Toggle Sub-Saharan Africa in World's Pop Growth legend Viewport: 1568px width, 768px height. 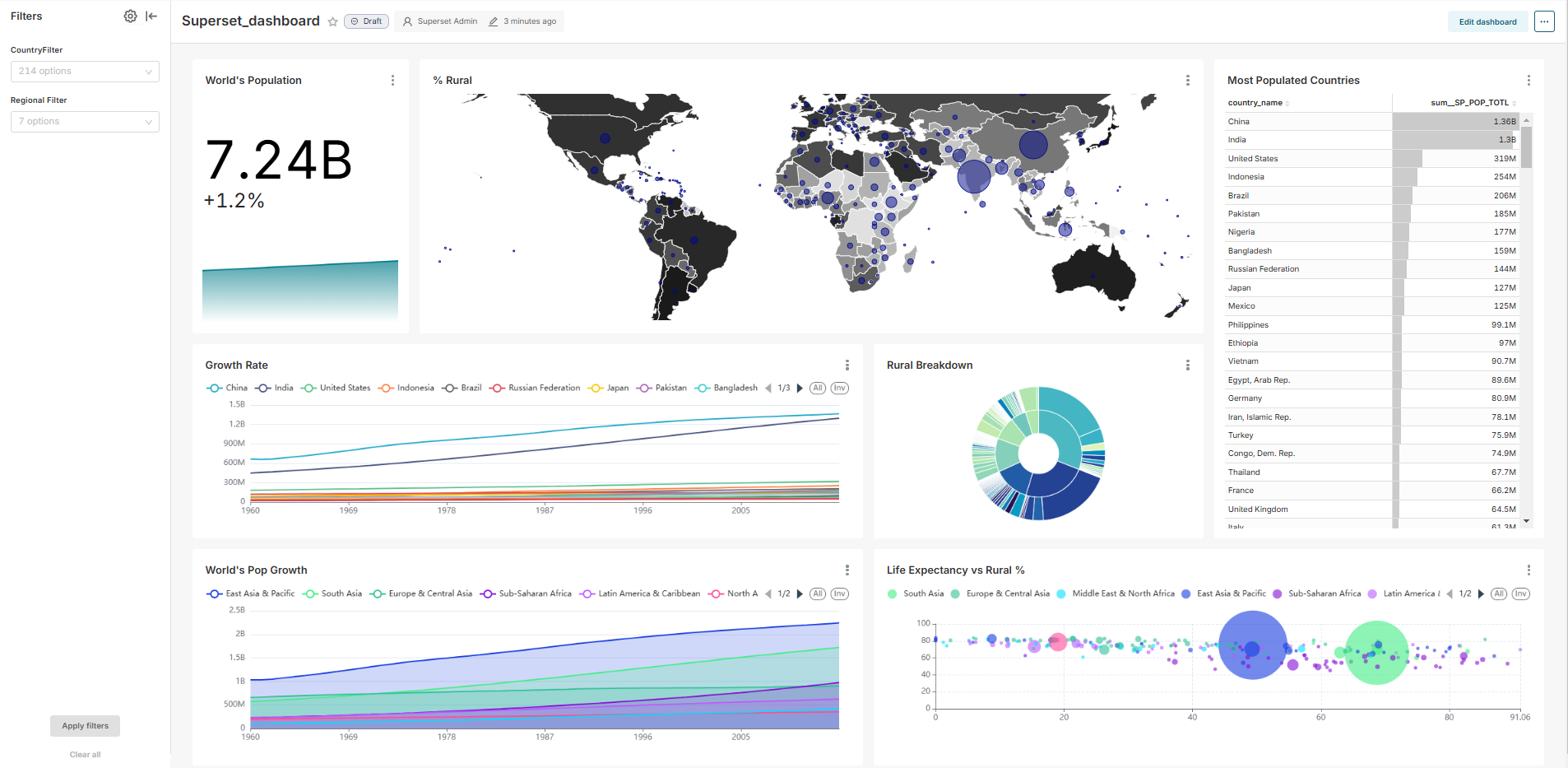click(527, 593)
